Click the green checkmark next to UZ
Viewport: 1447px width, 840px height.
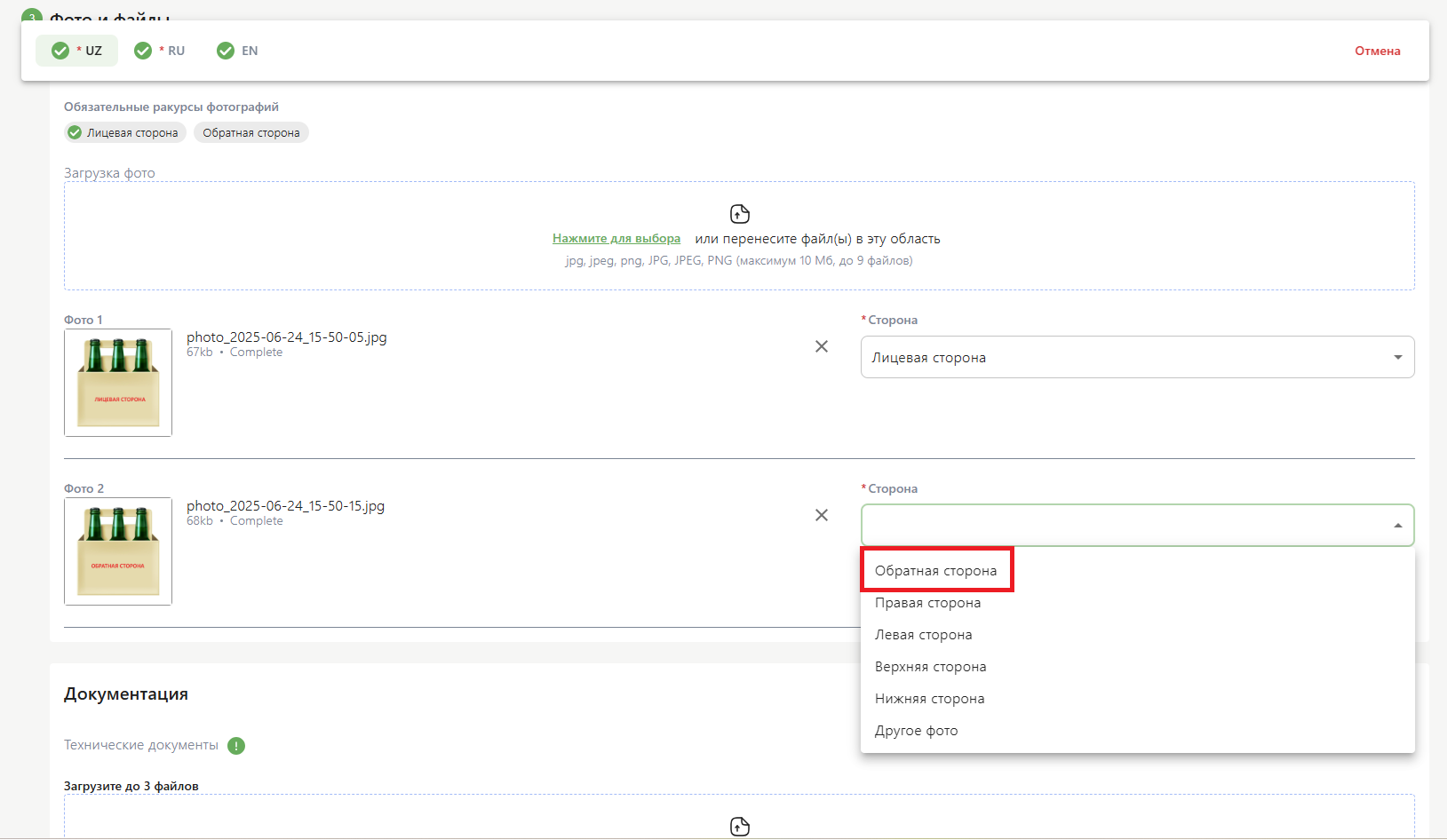[60, 51]
